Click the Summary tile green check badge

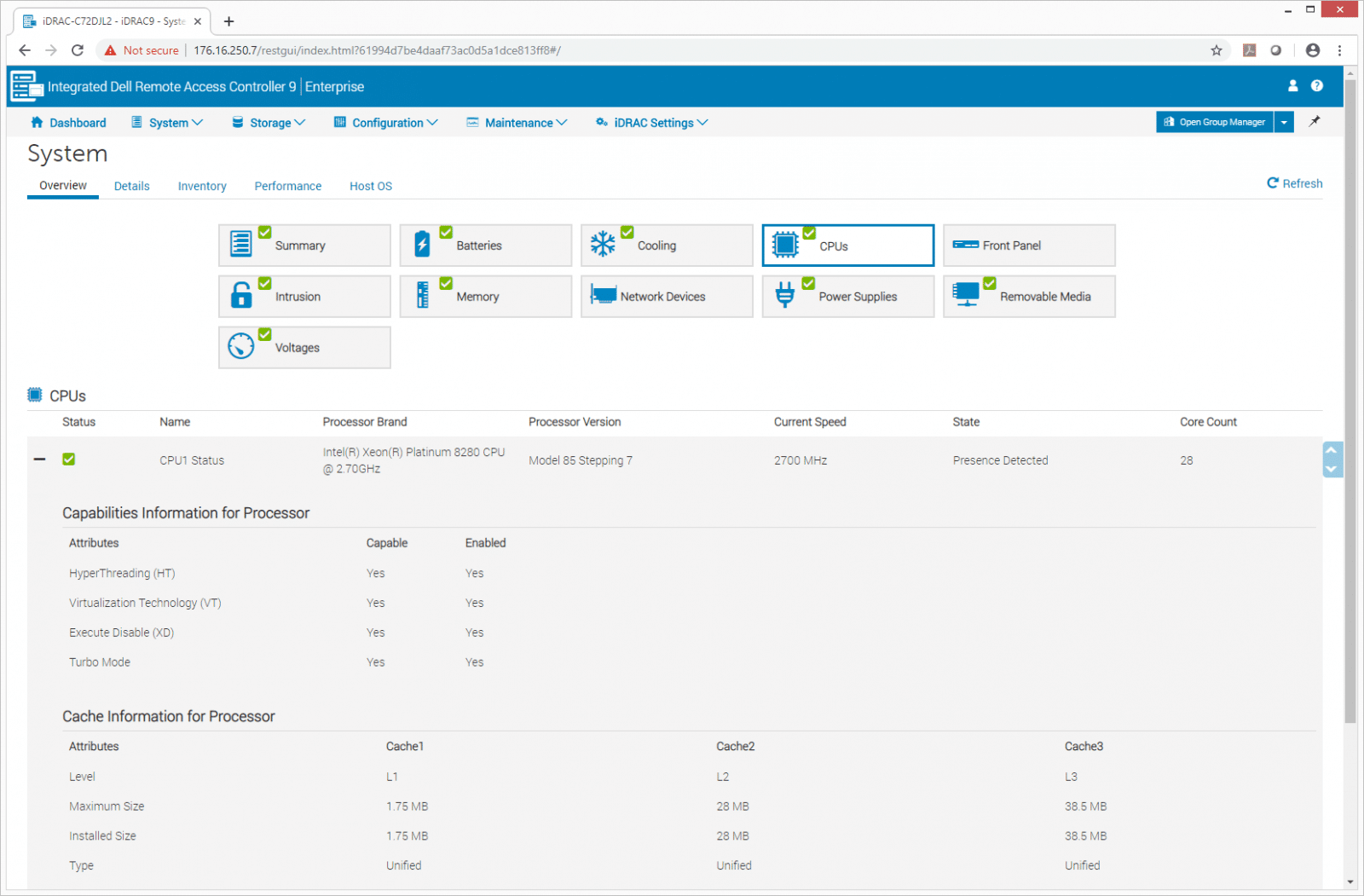coord(265,232)
